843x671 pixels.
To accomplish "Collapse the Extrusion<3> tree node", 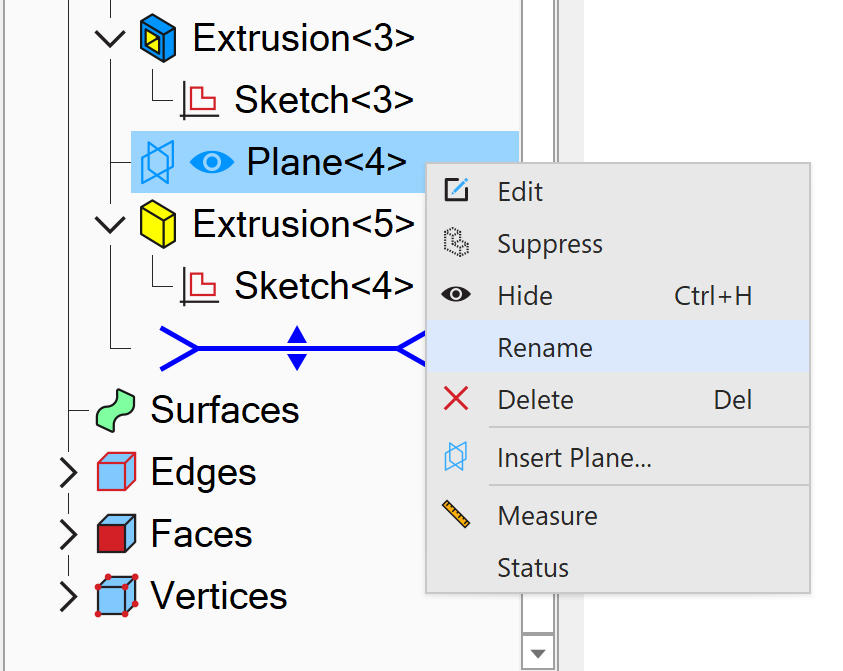I will pyautogui.click(x=107, y=39).
